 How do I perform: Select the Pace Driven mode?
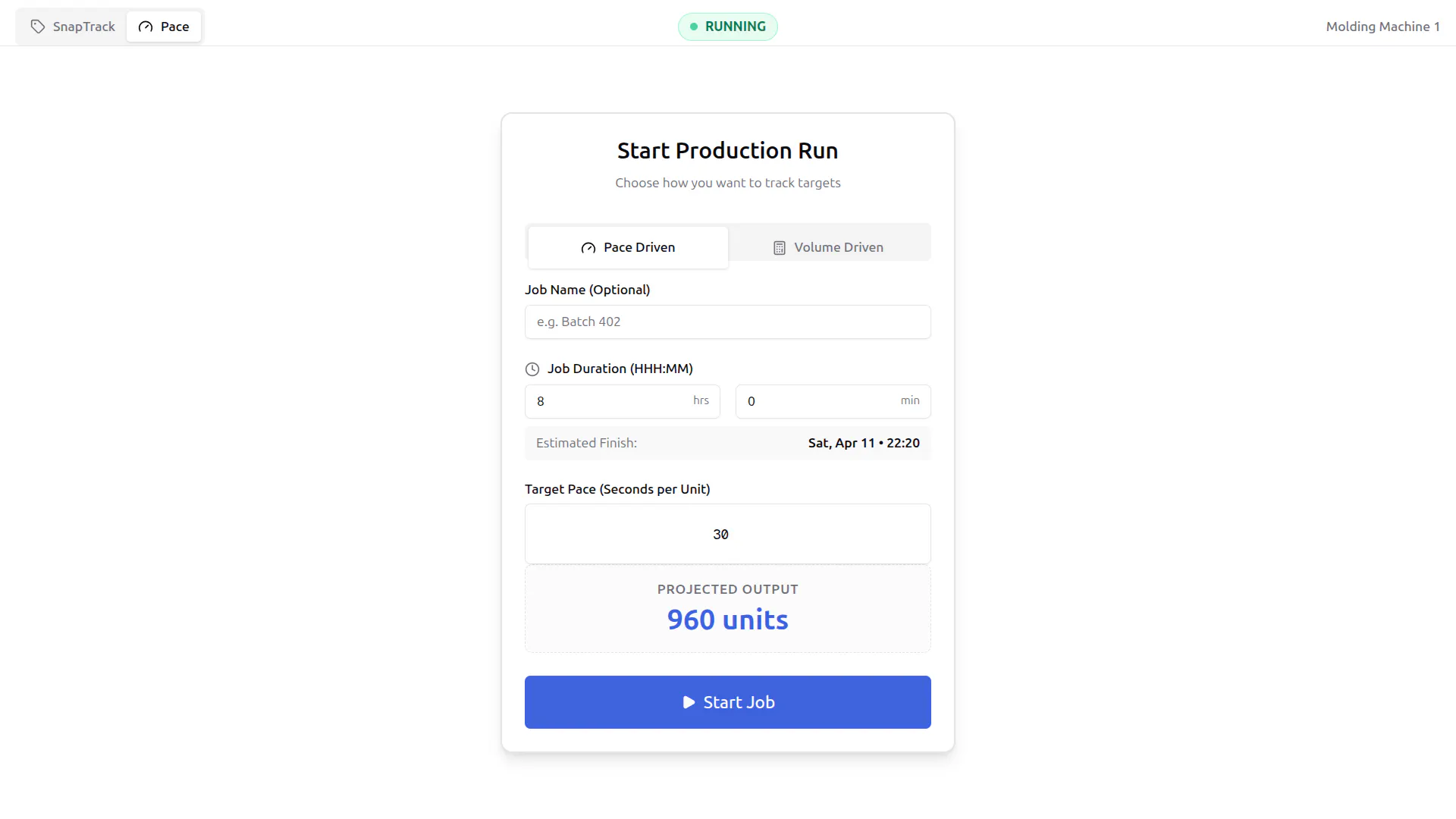(x=628, y=247)
